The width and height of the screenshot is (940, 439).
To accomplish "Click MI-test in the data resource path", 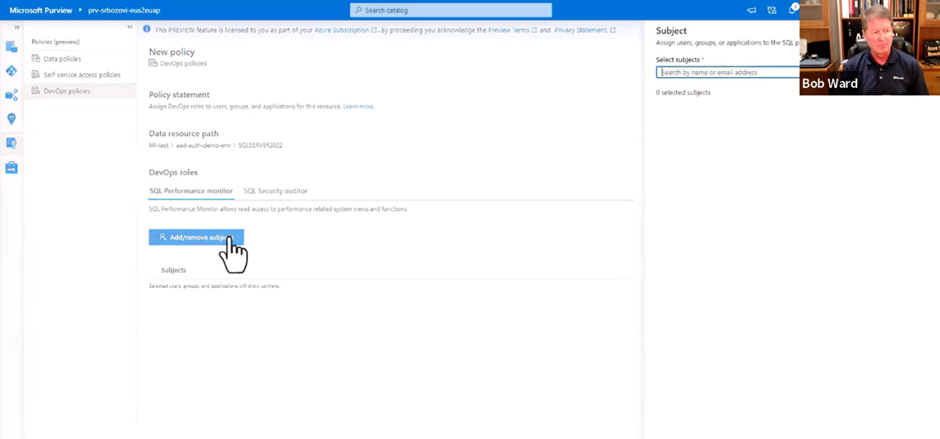I will [x=159, y=146].
